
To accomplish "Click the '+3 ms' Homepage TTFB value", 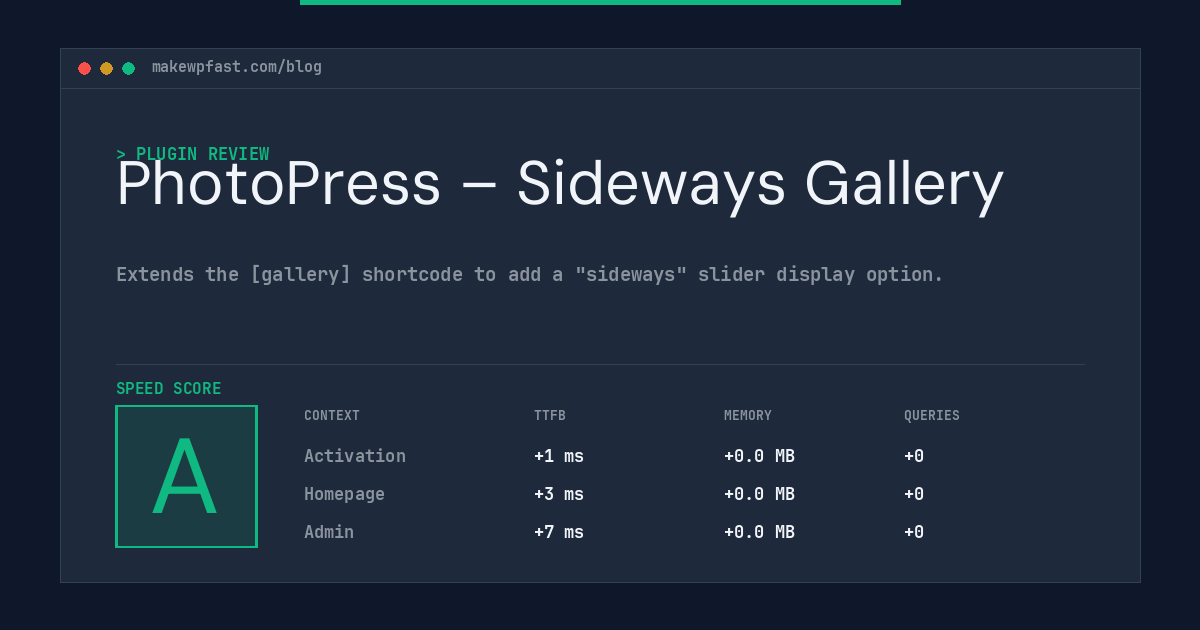I will pos(559,494).
